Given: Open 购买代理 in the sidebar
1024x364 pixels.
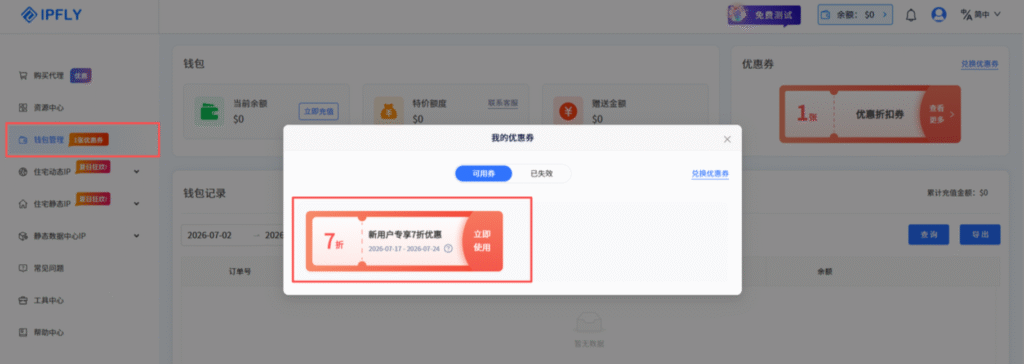Looking at the screenshot, I should coord(49,76).
